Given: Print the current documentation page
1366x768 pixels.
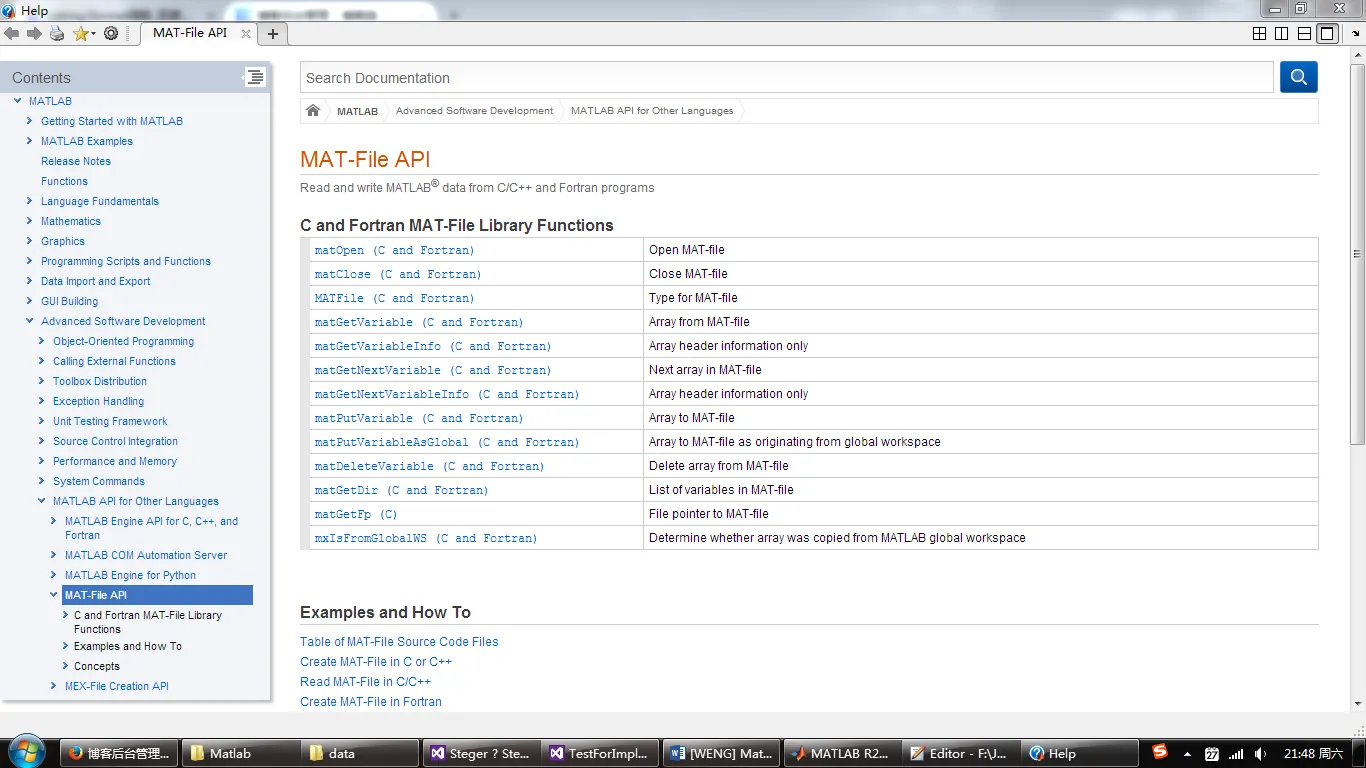Looking at the screenshot, I should (x=57, y=33).
